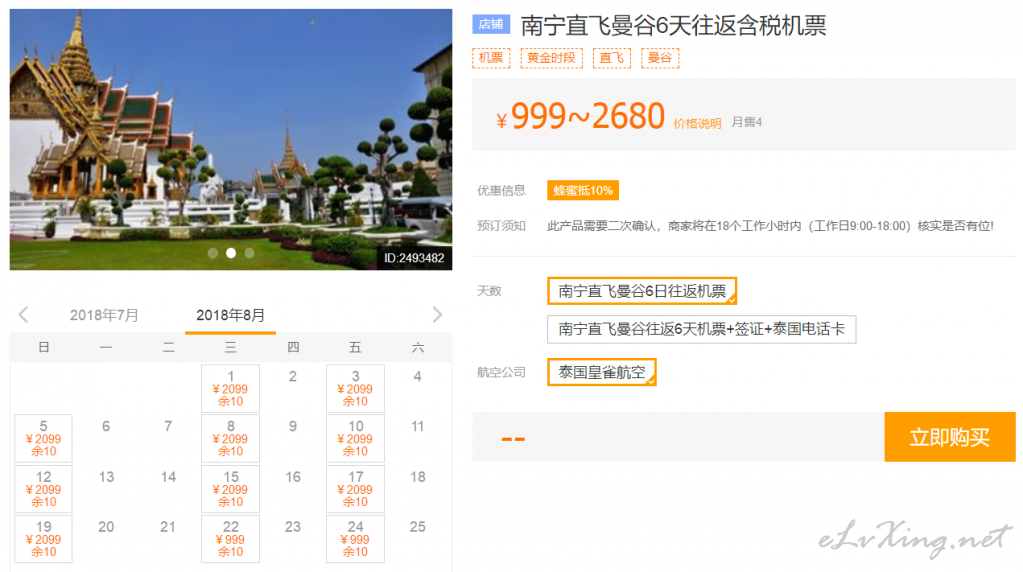This screenshot has height=572, width=1023.
Task: Click date 25 in the calendar
Action: (418, 526)
